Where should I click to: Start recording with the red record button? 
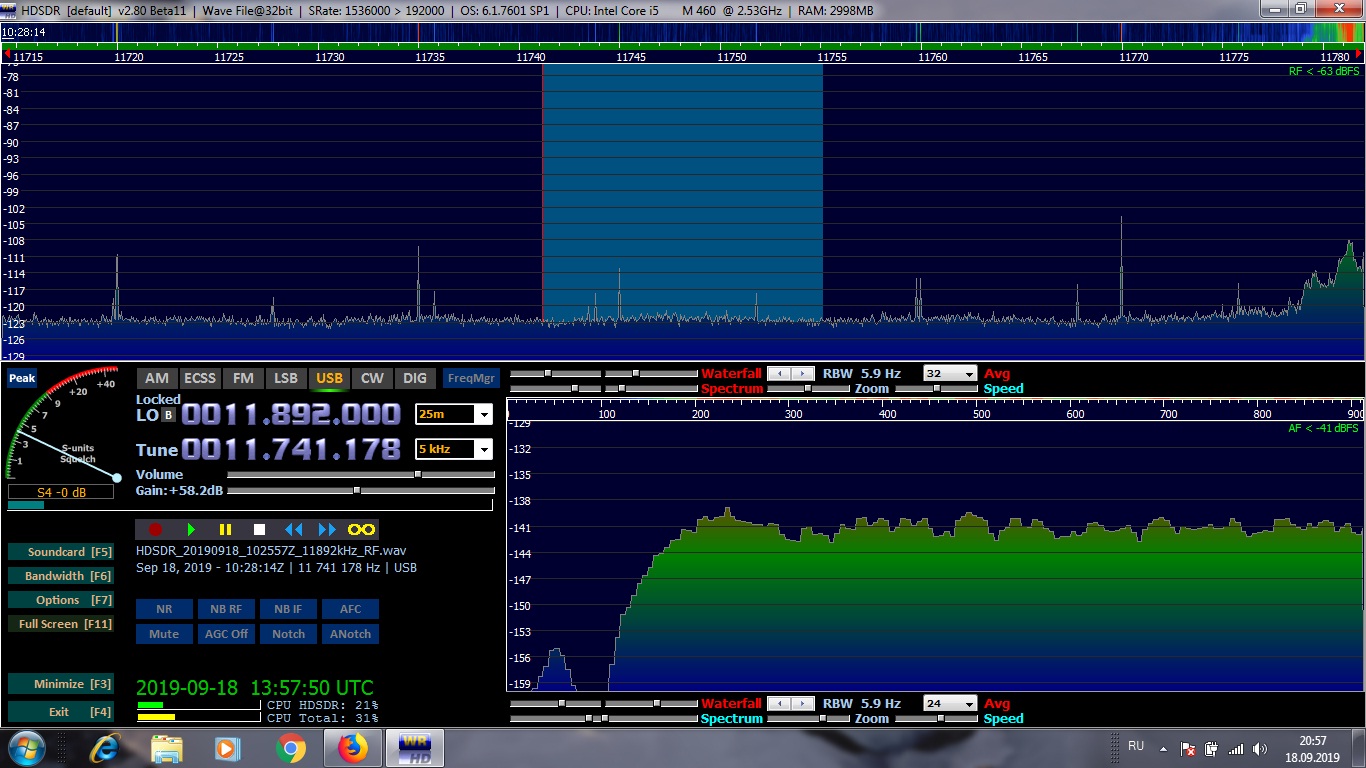[x=155, y=529]
